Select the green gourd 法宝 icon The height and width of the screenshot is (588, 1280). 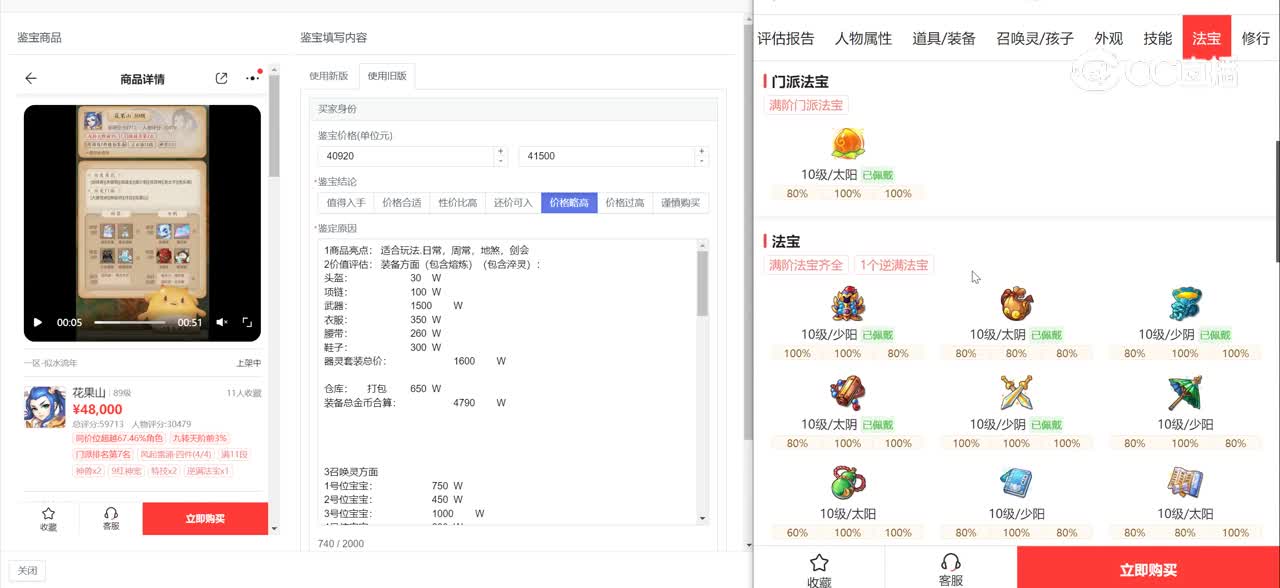(x=847, y=484)
